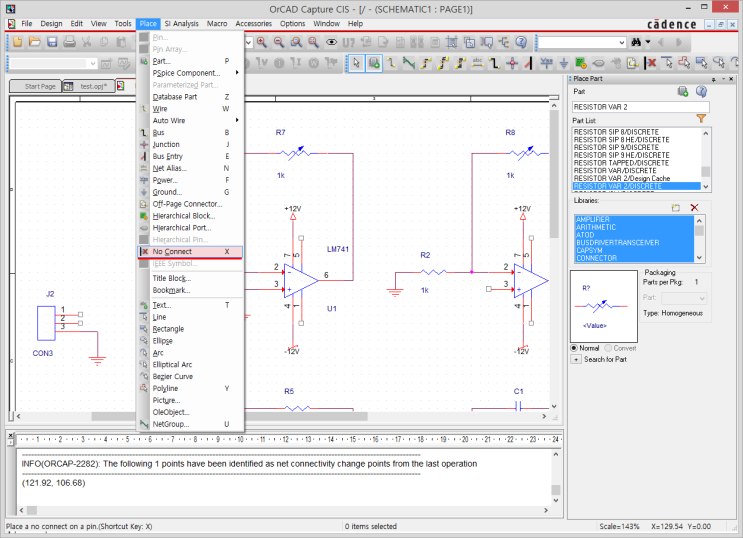Open the Auto Wire submenu

tap(191, 120)
